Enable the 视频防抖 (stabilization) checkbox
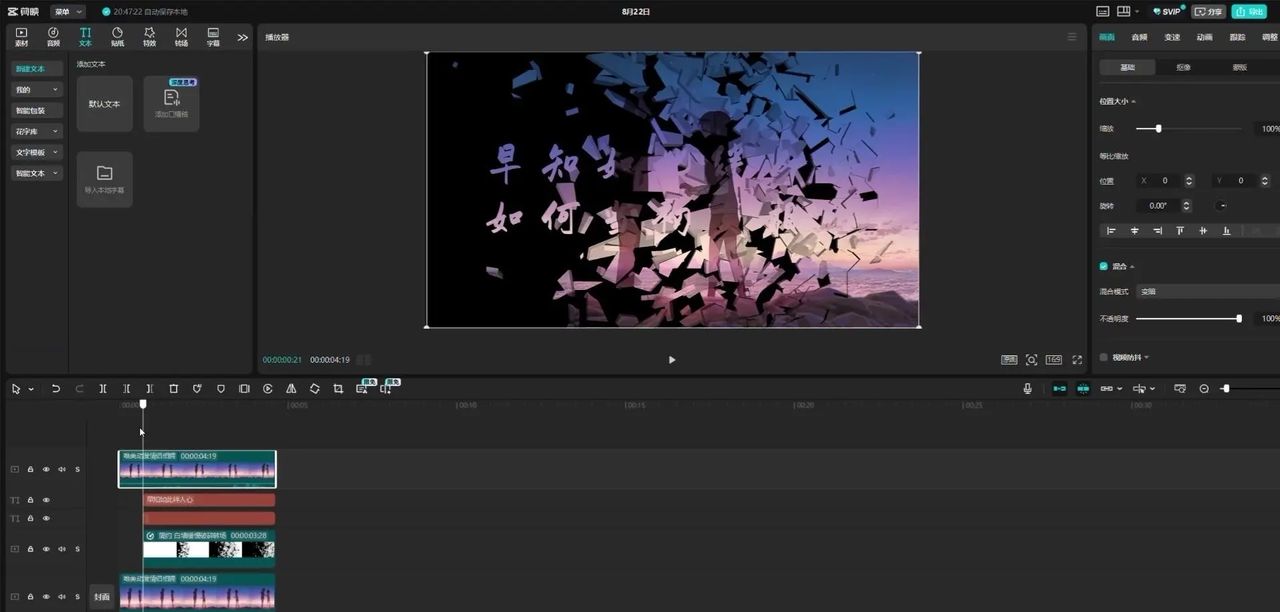 coord(1104,357)
